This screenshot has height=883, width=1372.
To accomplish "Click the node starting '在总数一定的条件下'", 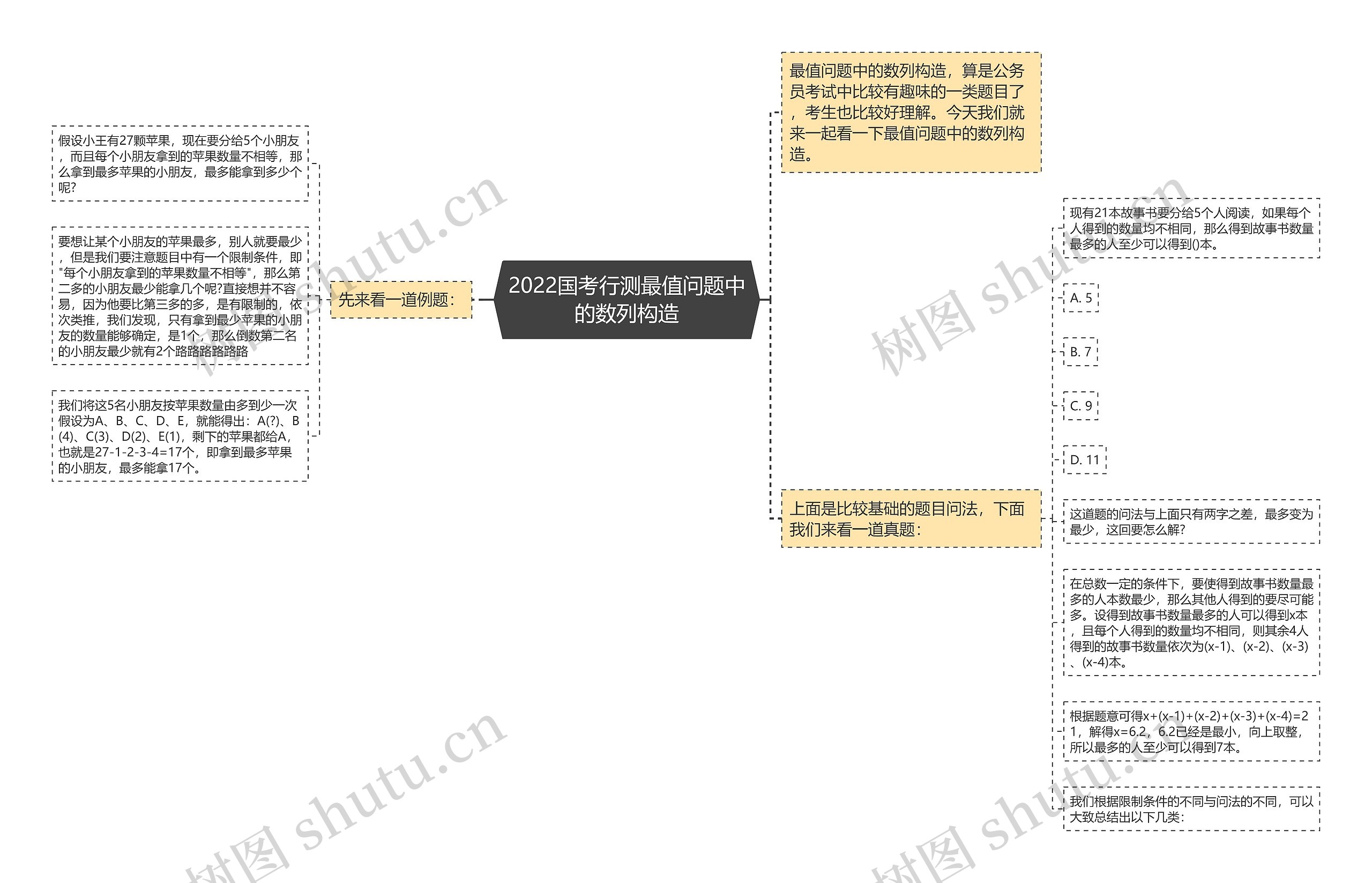I will [x=1191, y=622].
